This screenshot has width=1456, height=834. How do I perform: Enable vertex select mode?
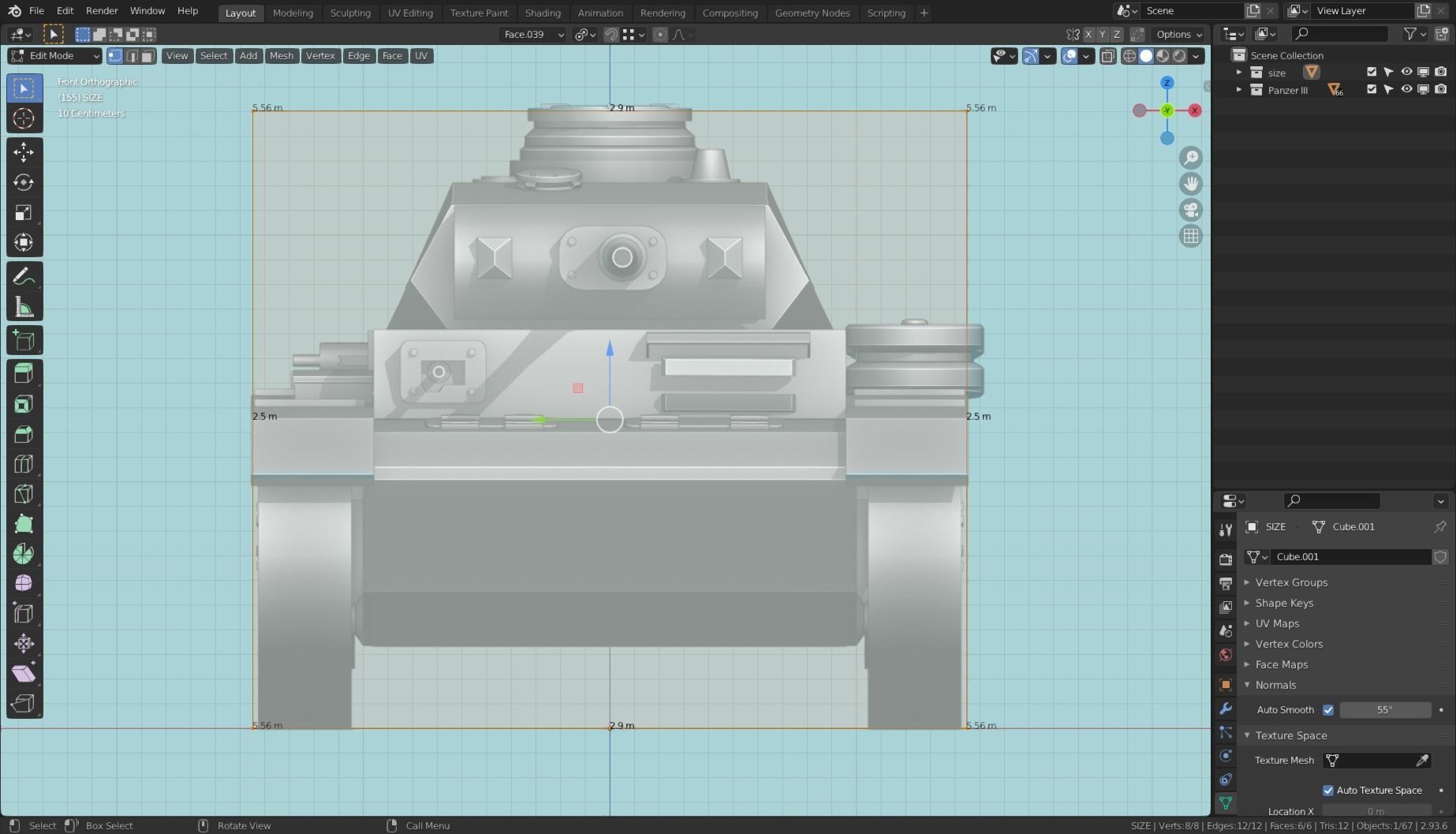coord(115,55)
